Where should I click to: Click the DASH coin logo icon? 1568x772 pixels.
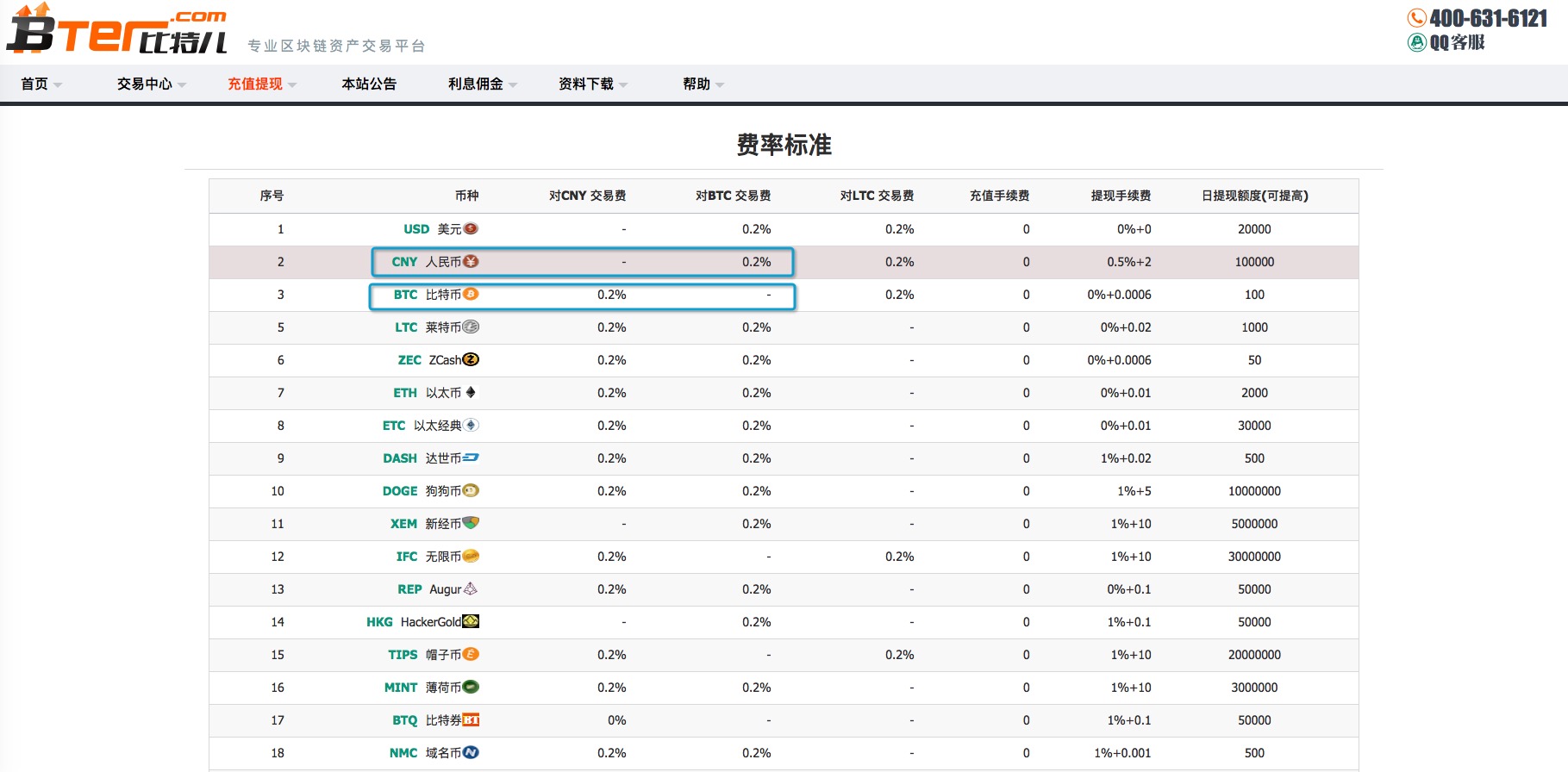click(x=471, y=458)
